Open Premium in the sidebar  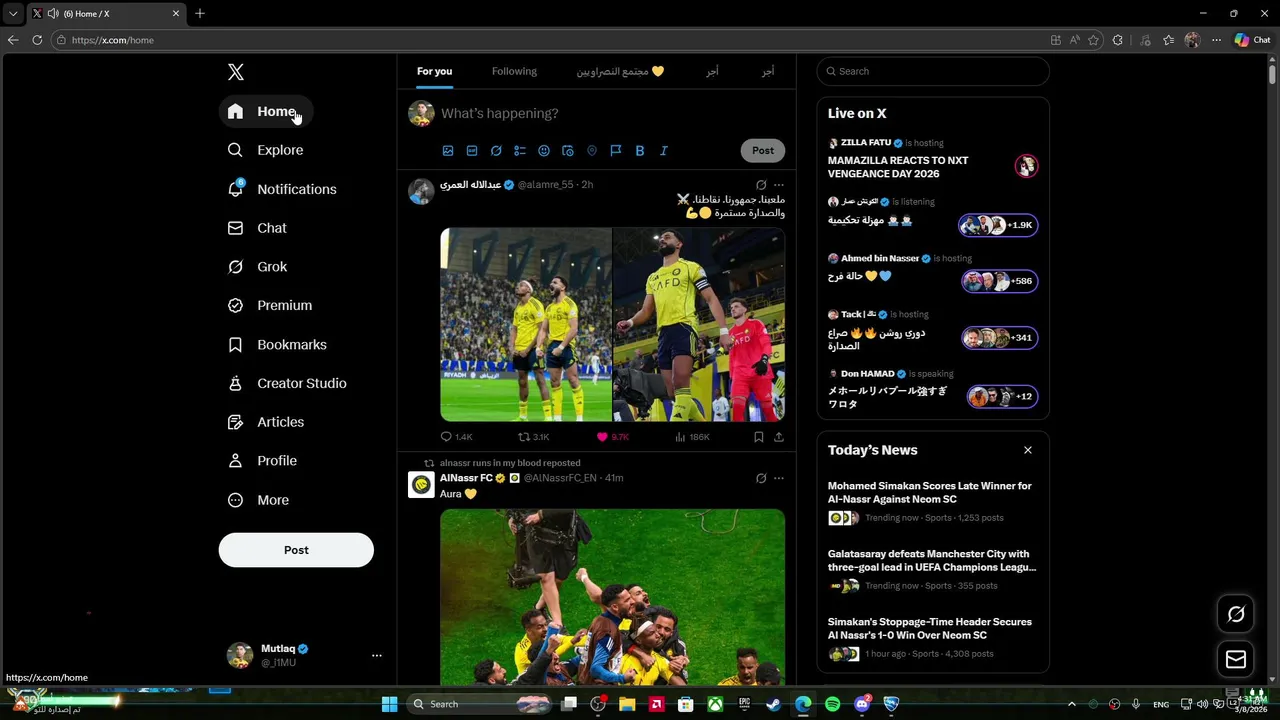point(270,305)
